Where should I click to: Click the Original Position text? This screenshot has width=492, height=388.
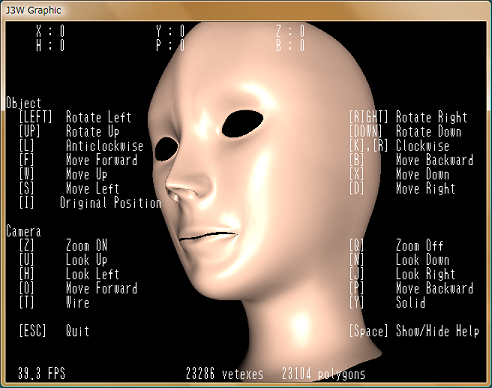pyautogui.click(x=111, y=203)
